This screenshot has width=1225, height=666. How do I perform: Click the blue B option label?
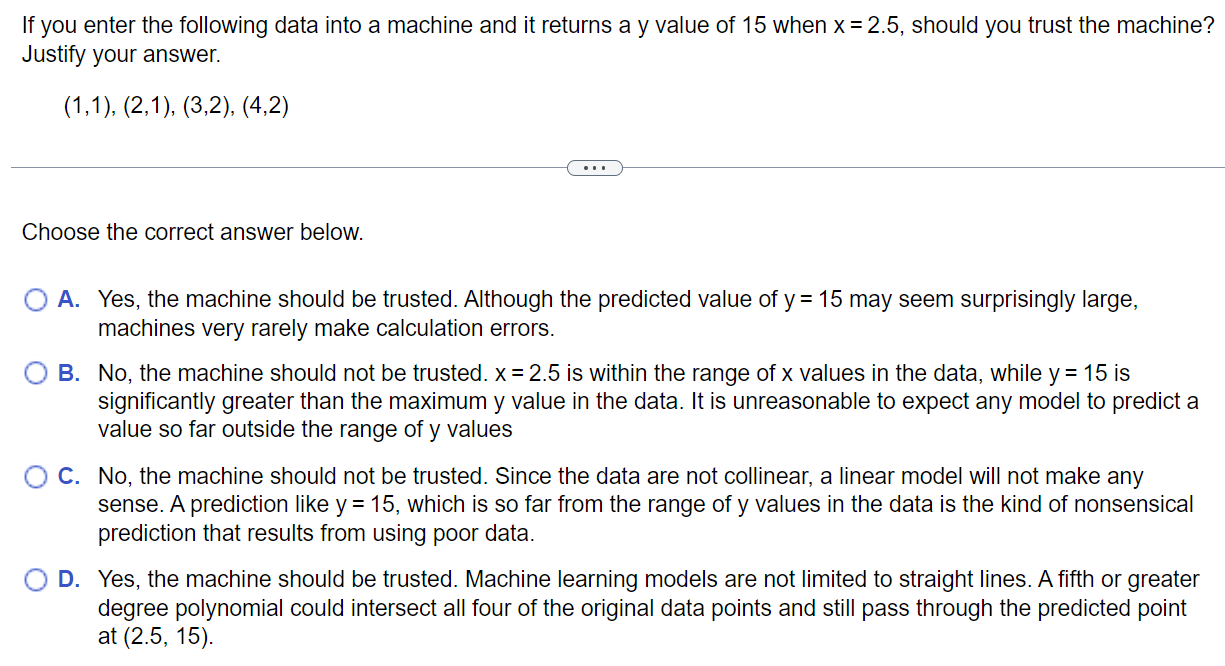coord(66,373)
